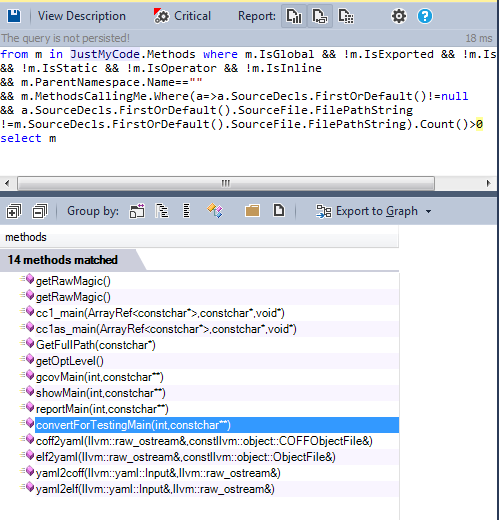Click the save query floppy disk icon
Screen dimensions: 499x520
[x=14, y=16]
